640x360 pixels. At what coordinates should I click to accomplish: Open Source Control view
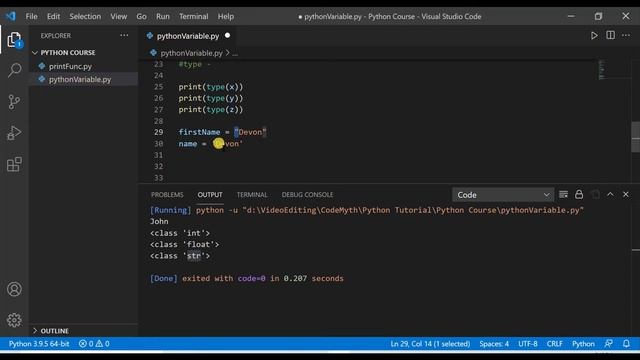pyautogui.click(x=14, y=102)
